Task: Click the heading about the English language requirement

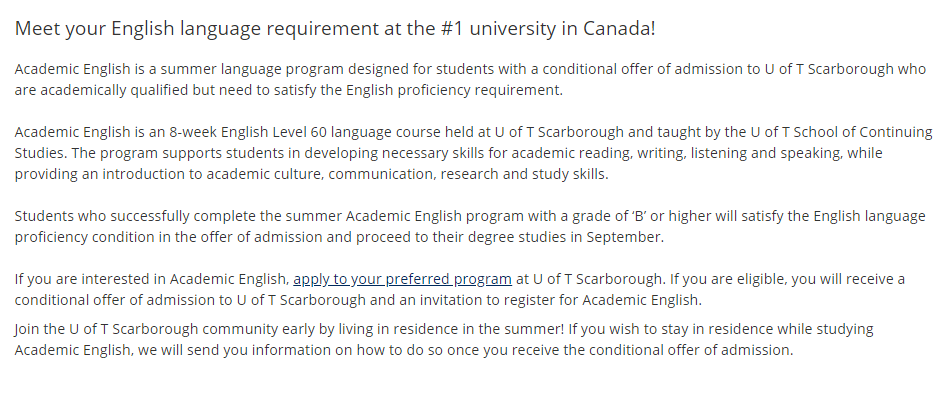Action: (335, 28)
